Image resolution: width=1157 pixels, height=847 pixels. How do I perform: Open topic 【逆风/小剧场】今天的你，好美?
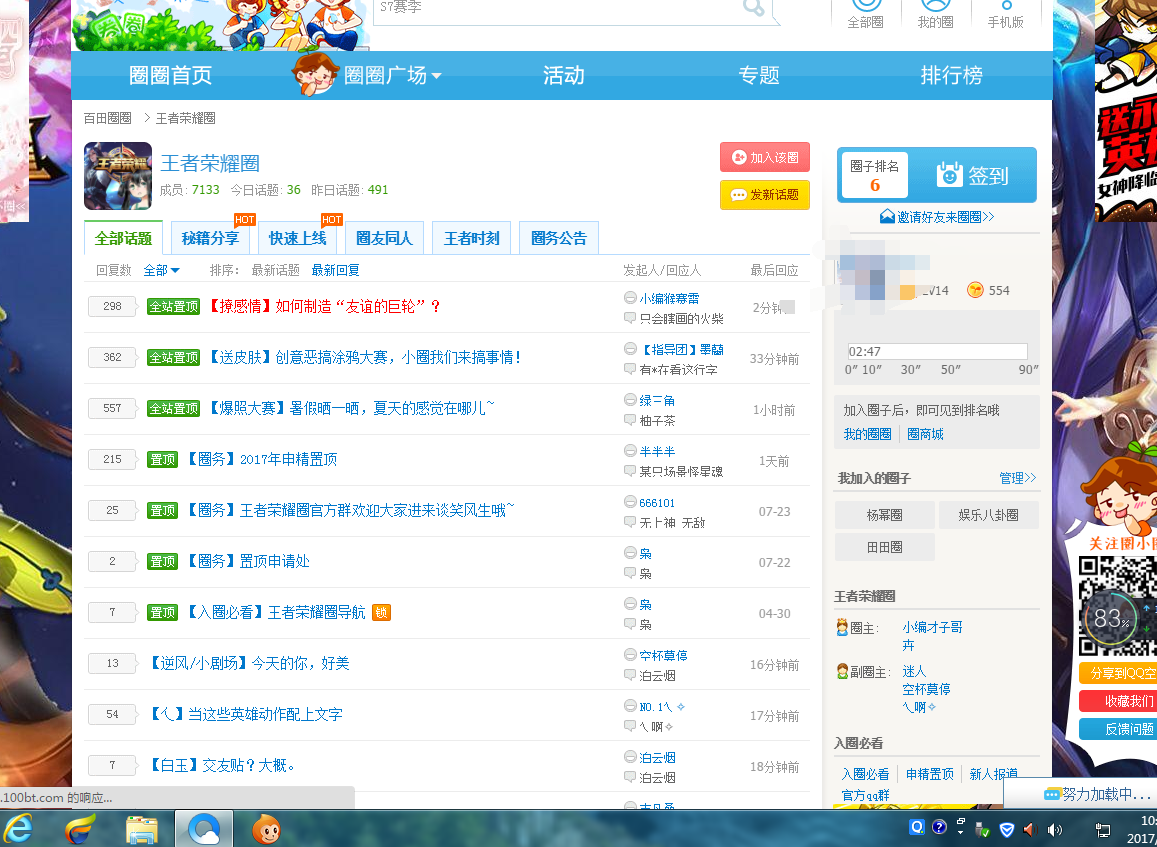(249, 663)
